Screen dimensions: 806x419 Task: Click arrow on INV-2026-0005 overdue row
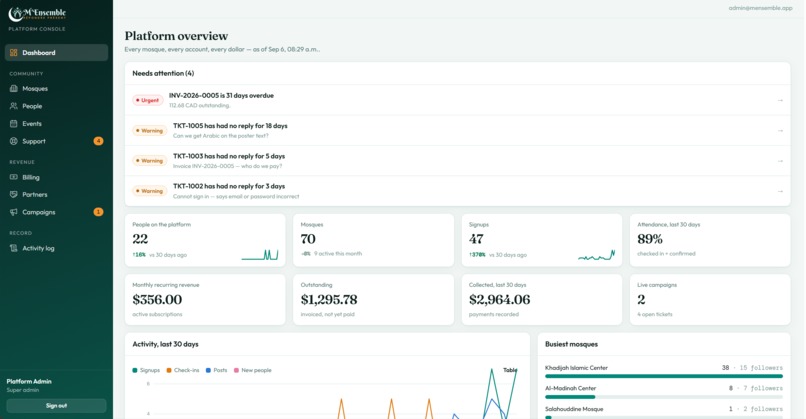(x=780, y=100)
